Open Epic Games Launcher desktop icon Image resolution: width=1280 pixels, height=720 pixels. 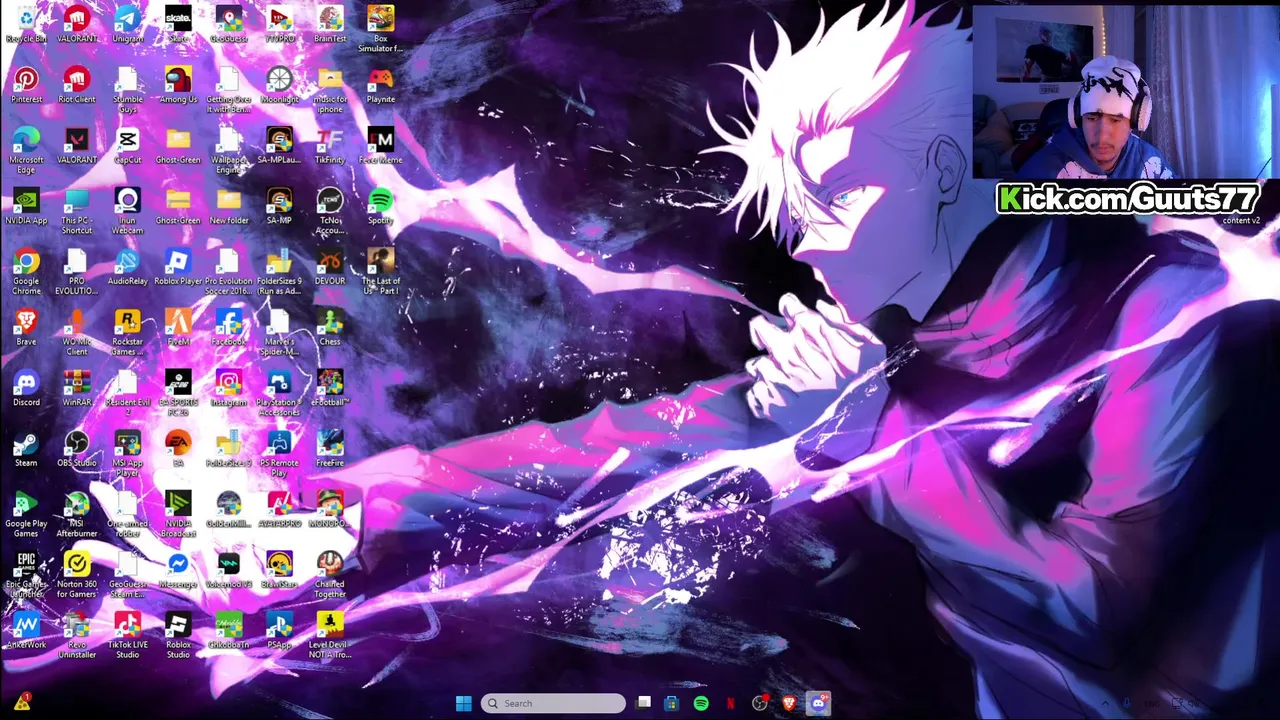coord(26,575)
